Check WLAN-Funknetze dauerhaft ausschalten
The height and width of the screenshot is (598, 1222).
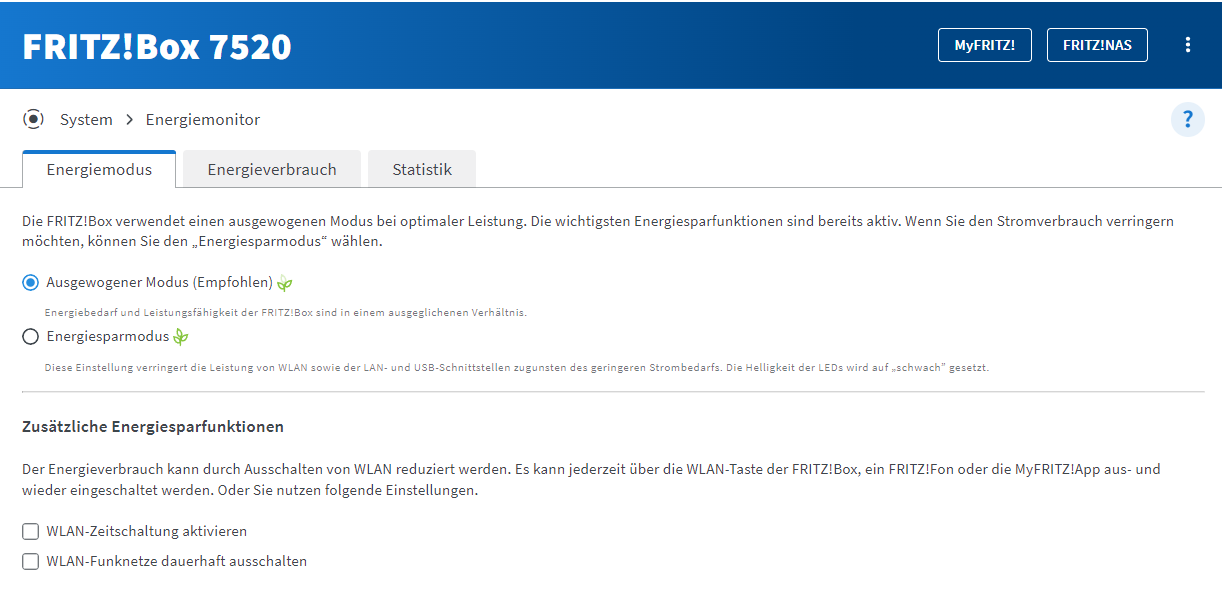(30, 561)
